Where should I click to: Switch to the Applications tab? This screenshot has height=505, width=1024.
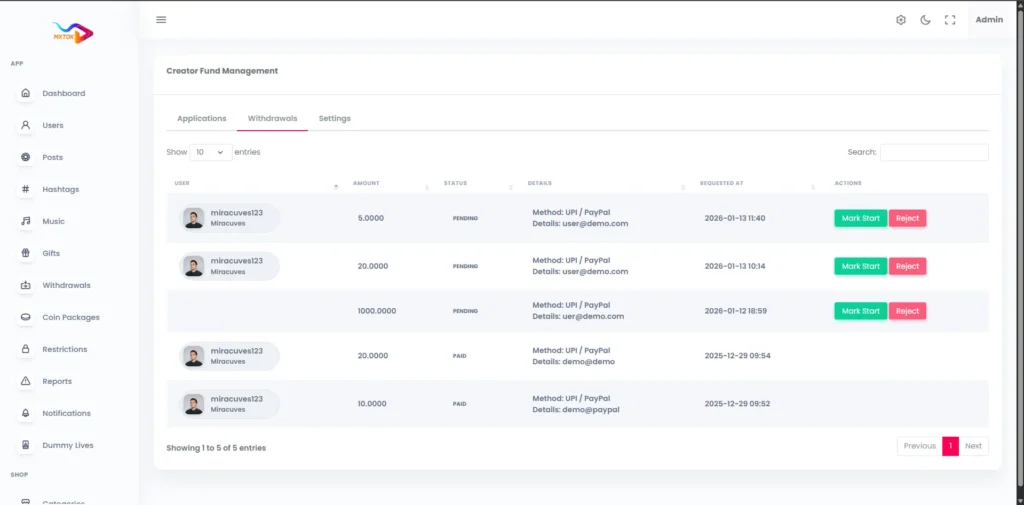[x=201, y=118]
